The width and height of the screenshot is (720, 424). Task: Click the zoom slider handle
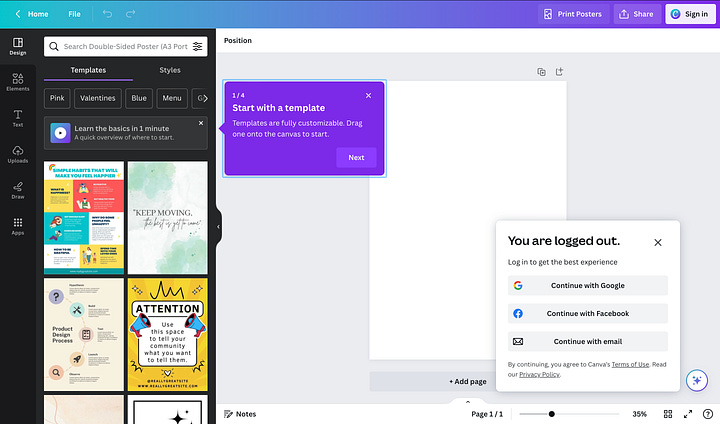coord(551,414)
